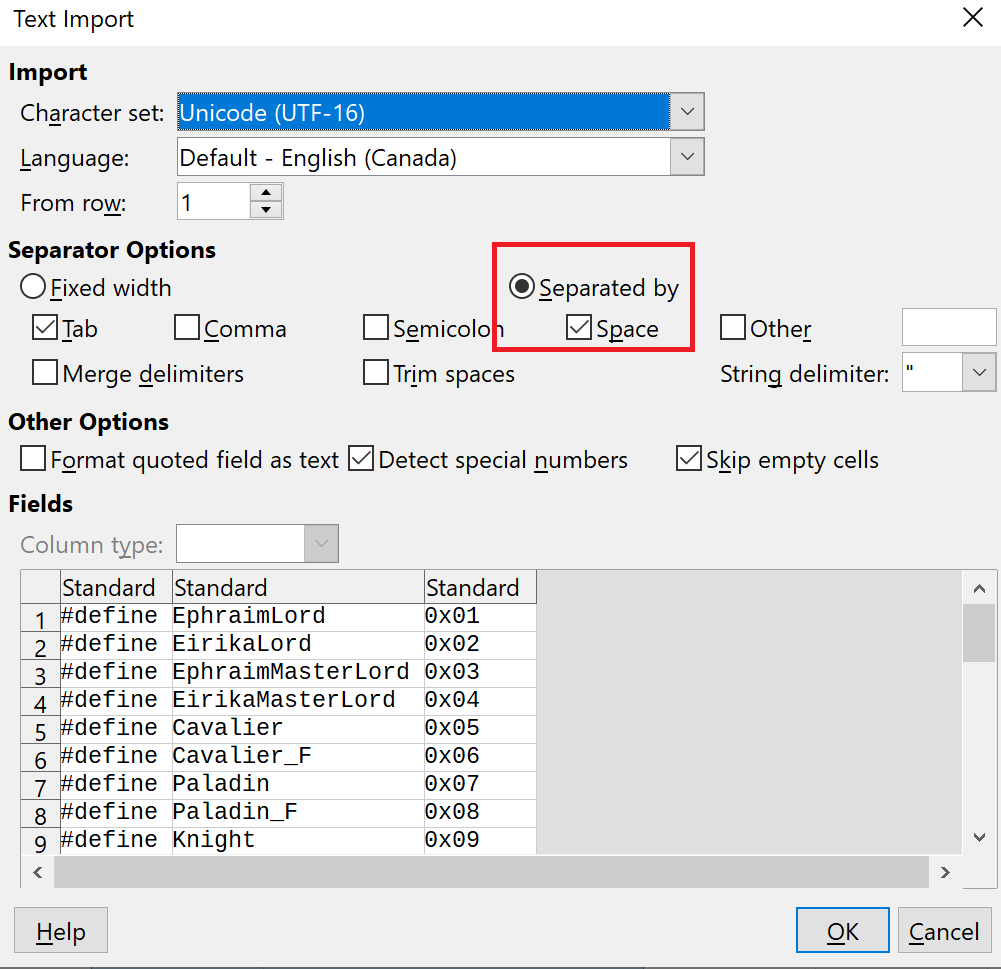
Task: Select the first Standard column header
Action: (116, 587)
